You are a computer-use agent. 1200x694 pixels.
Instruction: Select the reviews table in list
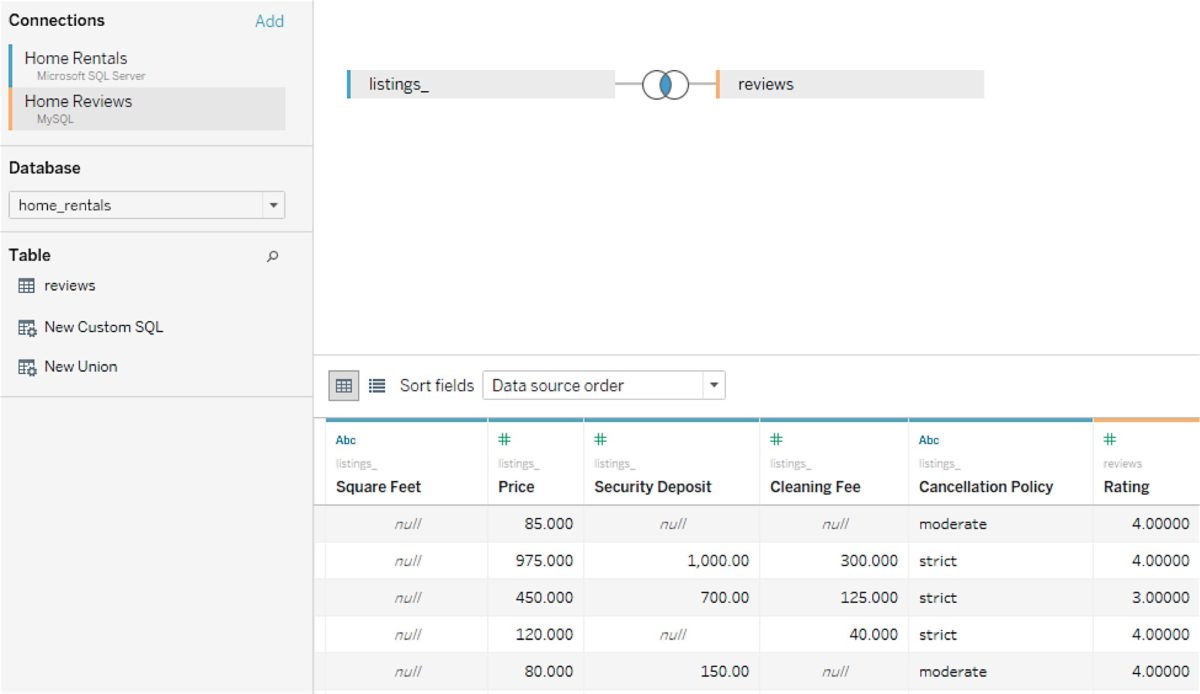[70, 286]
